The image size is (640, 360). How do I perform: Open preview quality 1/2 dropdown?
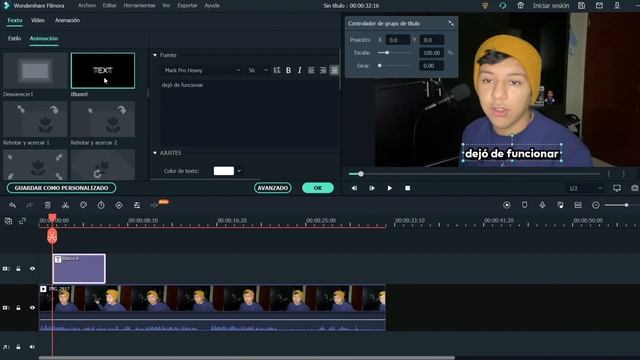[586, 188]
